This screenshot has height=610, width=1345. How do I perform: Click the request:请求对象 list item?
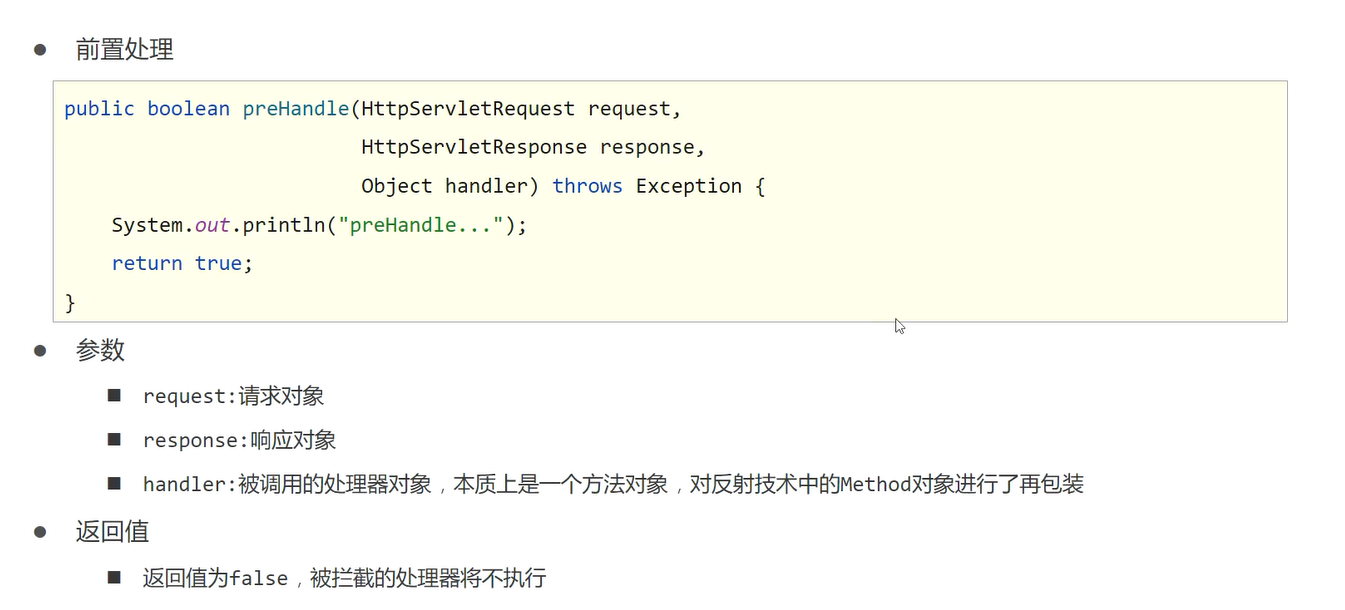tap(233, 396)
